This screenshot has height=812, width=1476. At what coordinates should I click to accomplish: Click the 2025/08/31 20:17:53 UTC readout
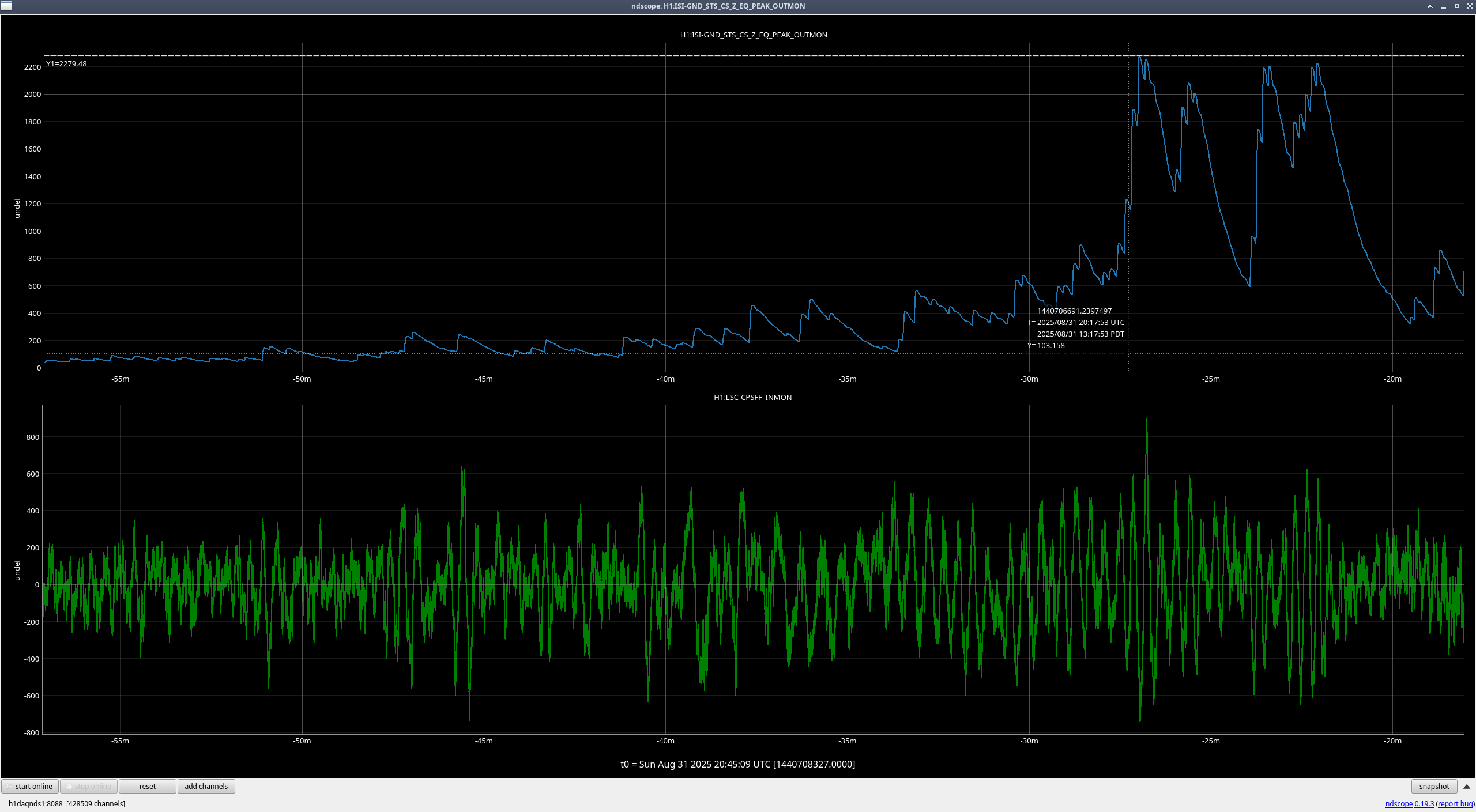(x=1080, y=322)
